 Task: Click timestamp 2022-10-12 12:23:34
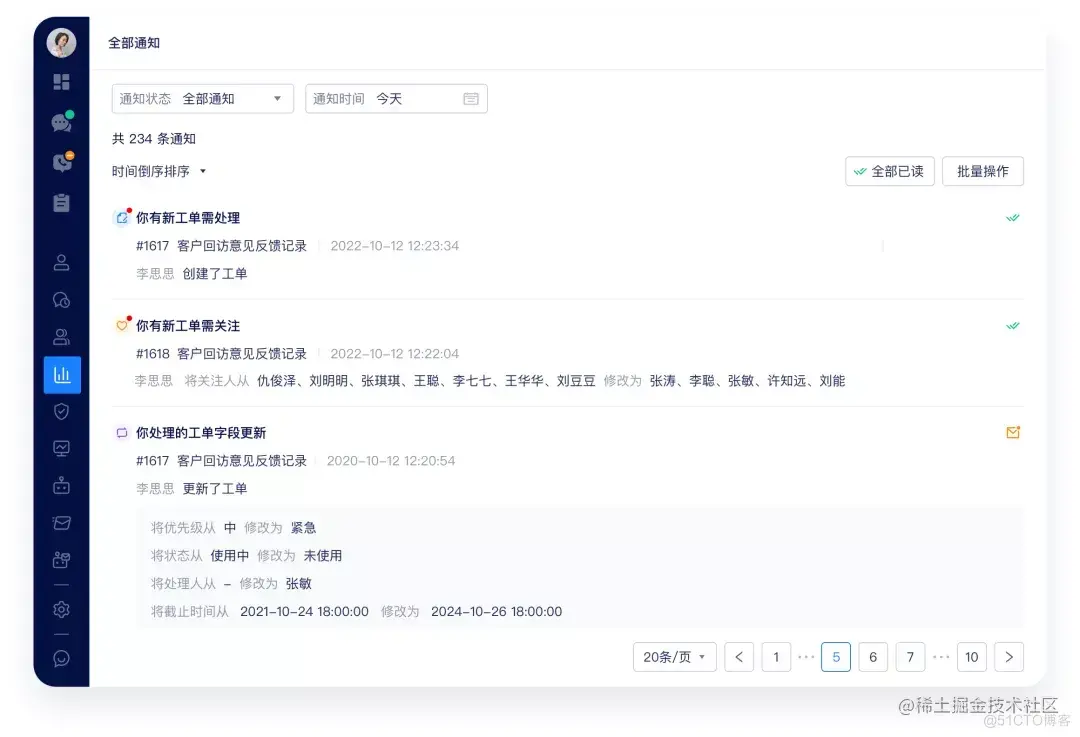coord(395,246)
